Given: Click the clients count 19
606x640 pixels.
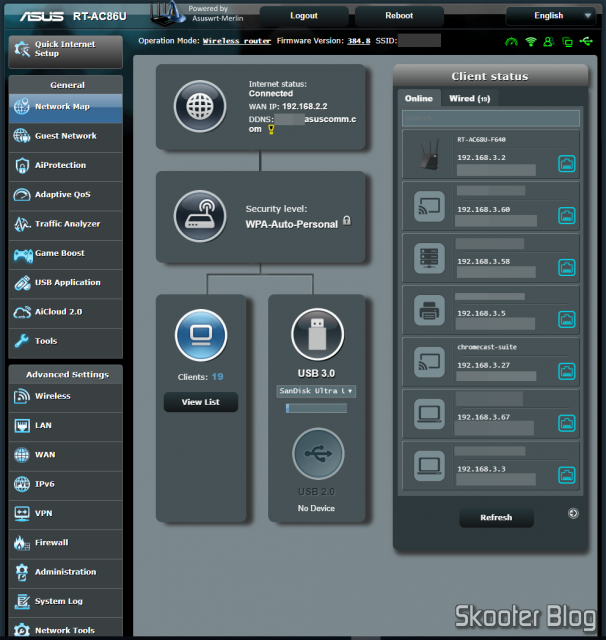Looking at the screenshot, I should click(x=217, y=377).
